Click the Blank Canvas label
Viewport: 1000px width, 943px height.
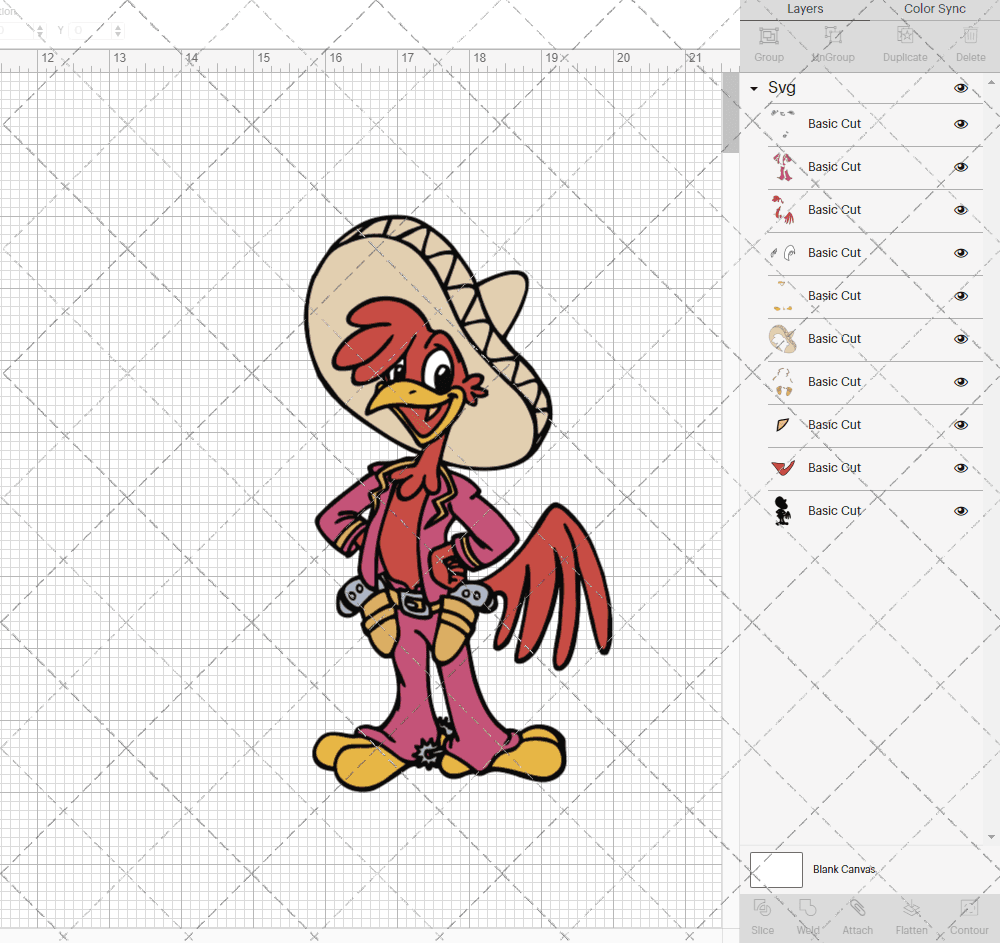click(x=844, y=869)
